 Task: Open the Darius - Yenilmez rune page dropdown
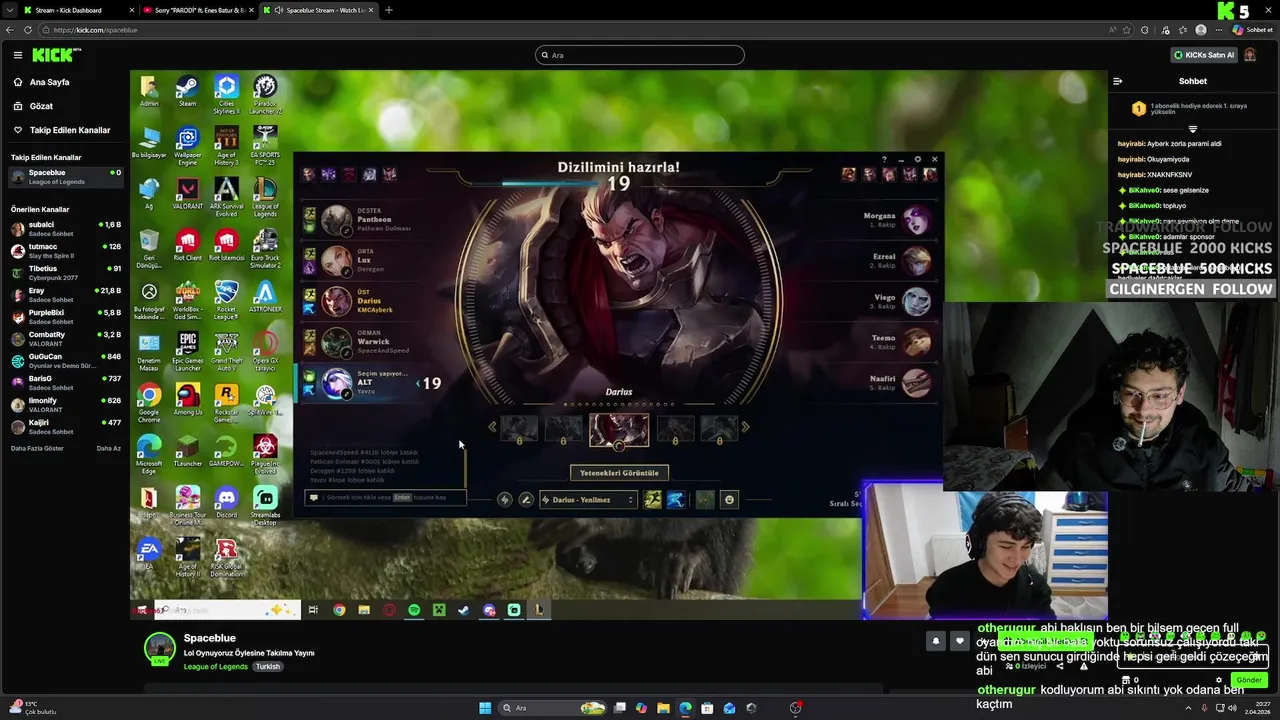588,500
